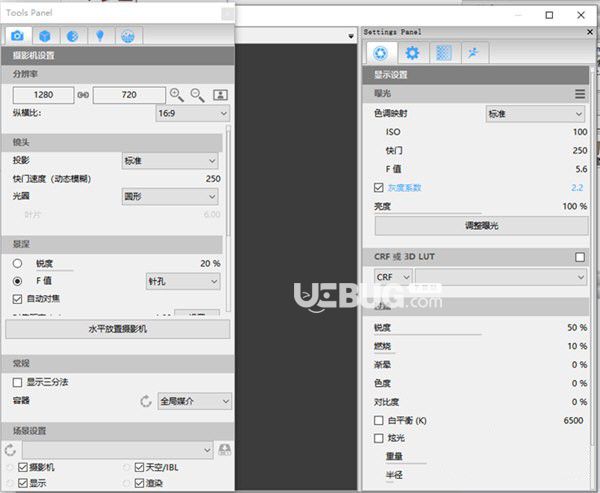Toggle the 显示 scene checkbox
This screenshot has height=493, width=600.
pyautogui.click(x=23, y=483)
